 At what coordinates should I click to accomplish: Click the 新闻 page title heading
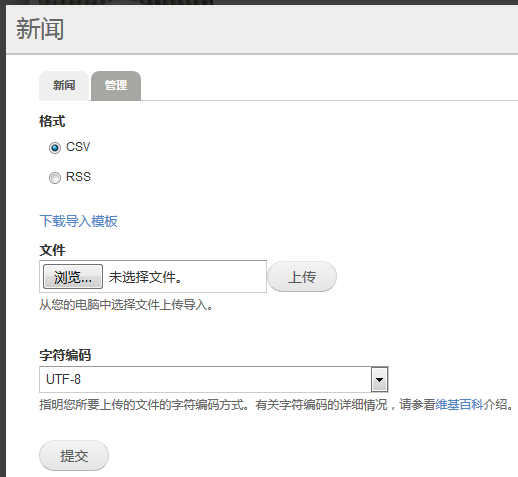click(40, 29)
